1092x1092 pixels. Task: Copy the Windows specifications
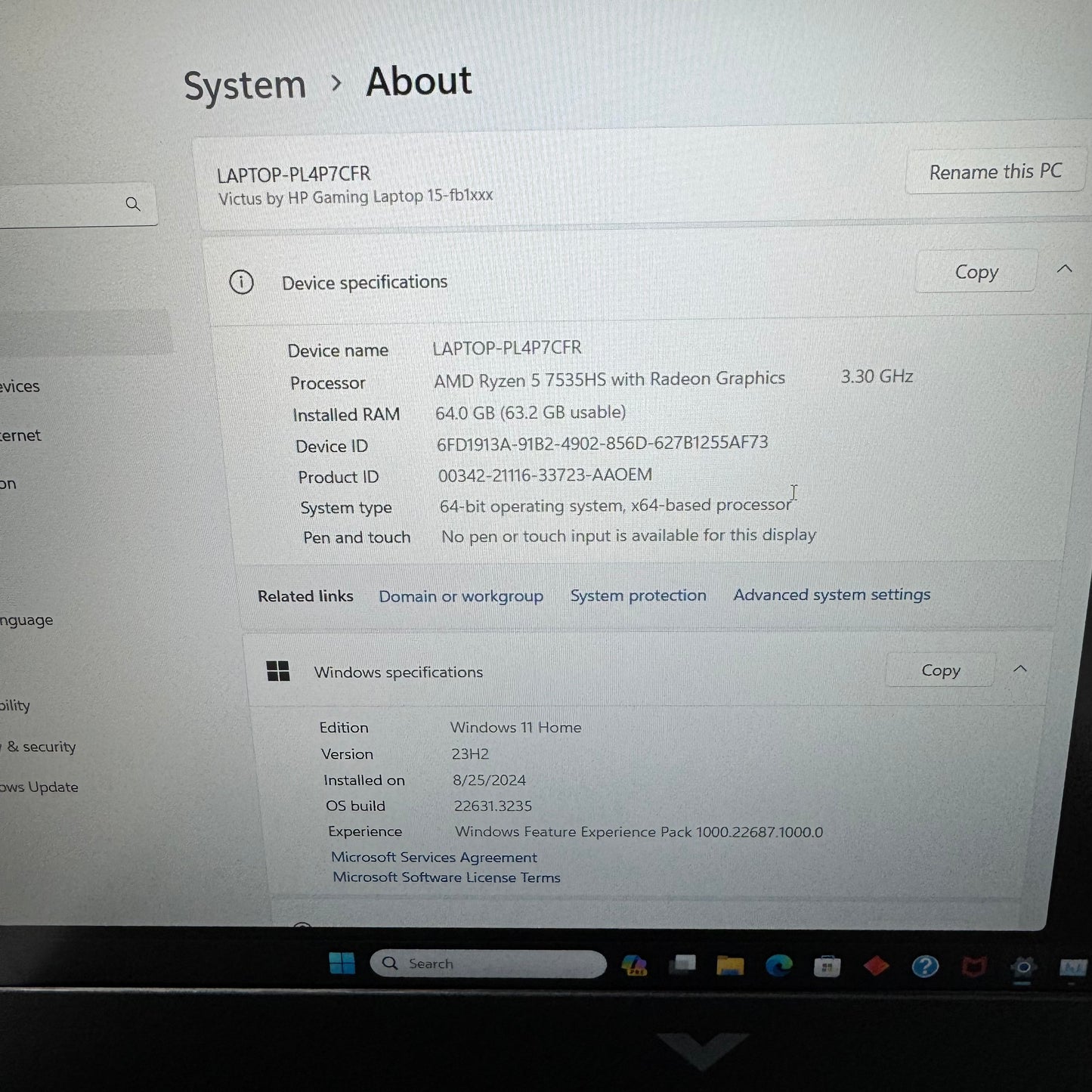click(940, 670)
